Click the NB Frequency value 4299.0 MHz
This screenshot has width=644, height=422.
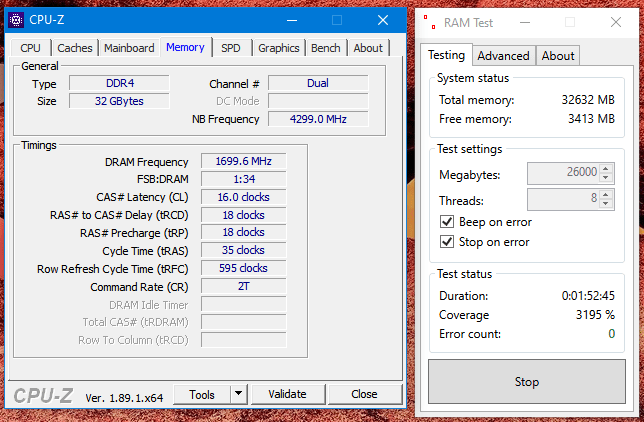point(318,119)
